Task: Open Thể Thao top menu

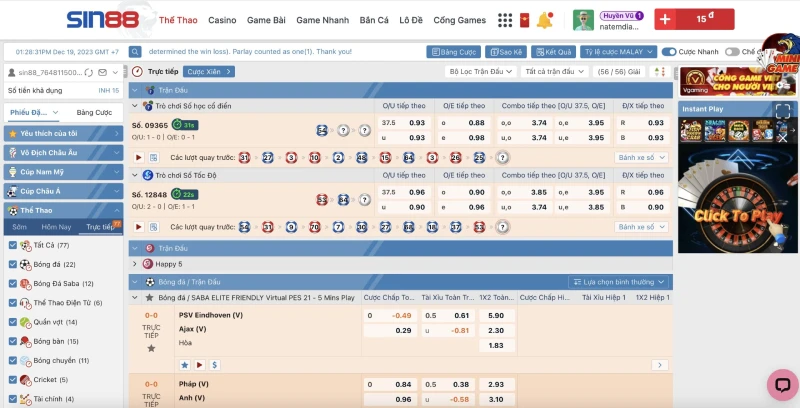Action: (x=178, y=20)
